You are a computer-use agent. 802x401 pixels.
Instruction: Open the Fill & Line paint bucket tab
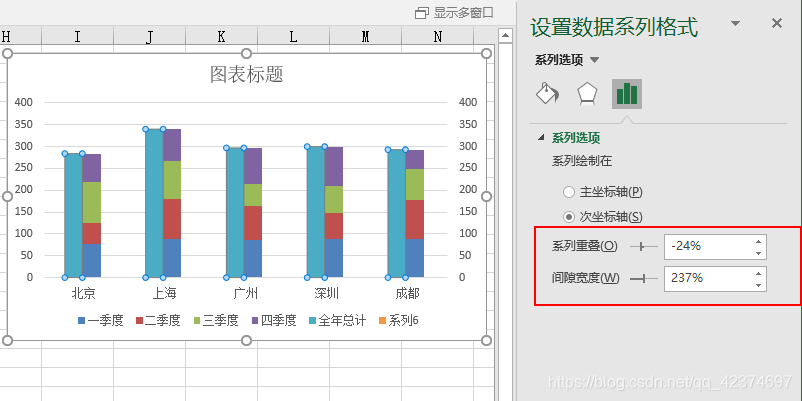point(547,94)
